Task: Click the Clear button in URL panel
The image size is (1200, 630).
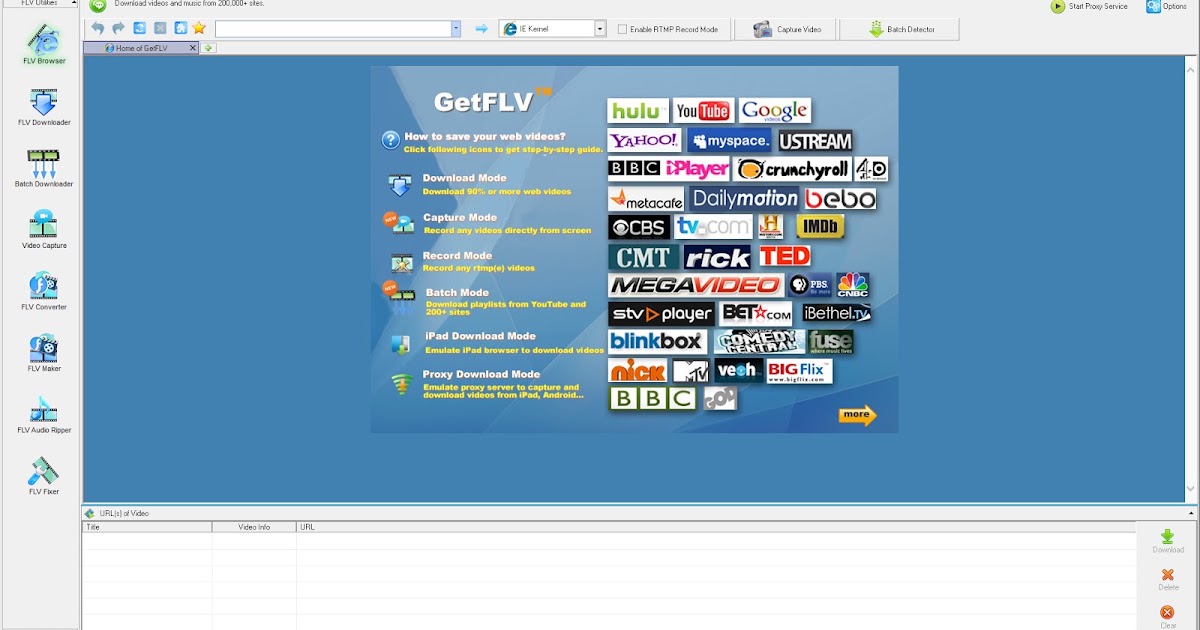Action: pos(1167,617)
